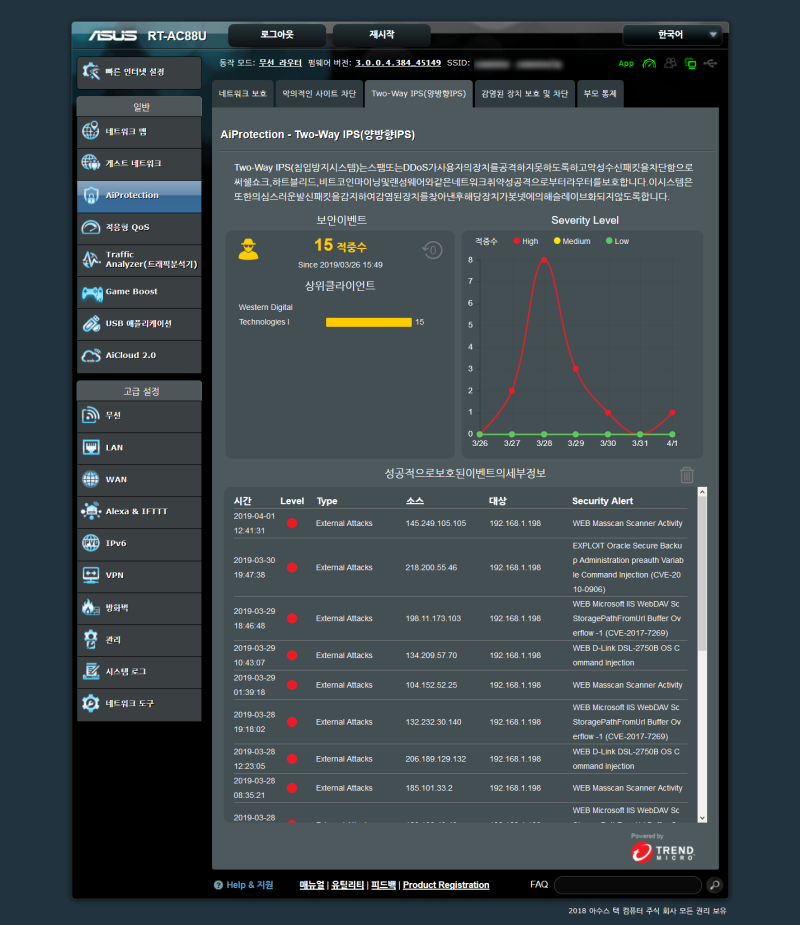The image size is (800, 925).
Task: Toggle Low severity legend in chart
Action: (617, 241)
